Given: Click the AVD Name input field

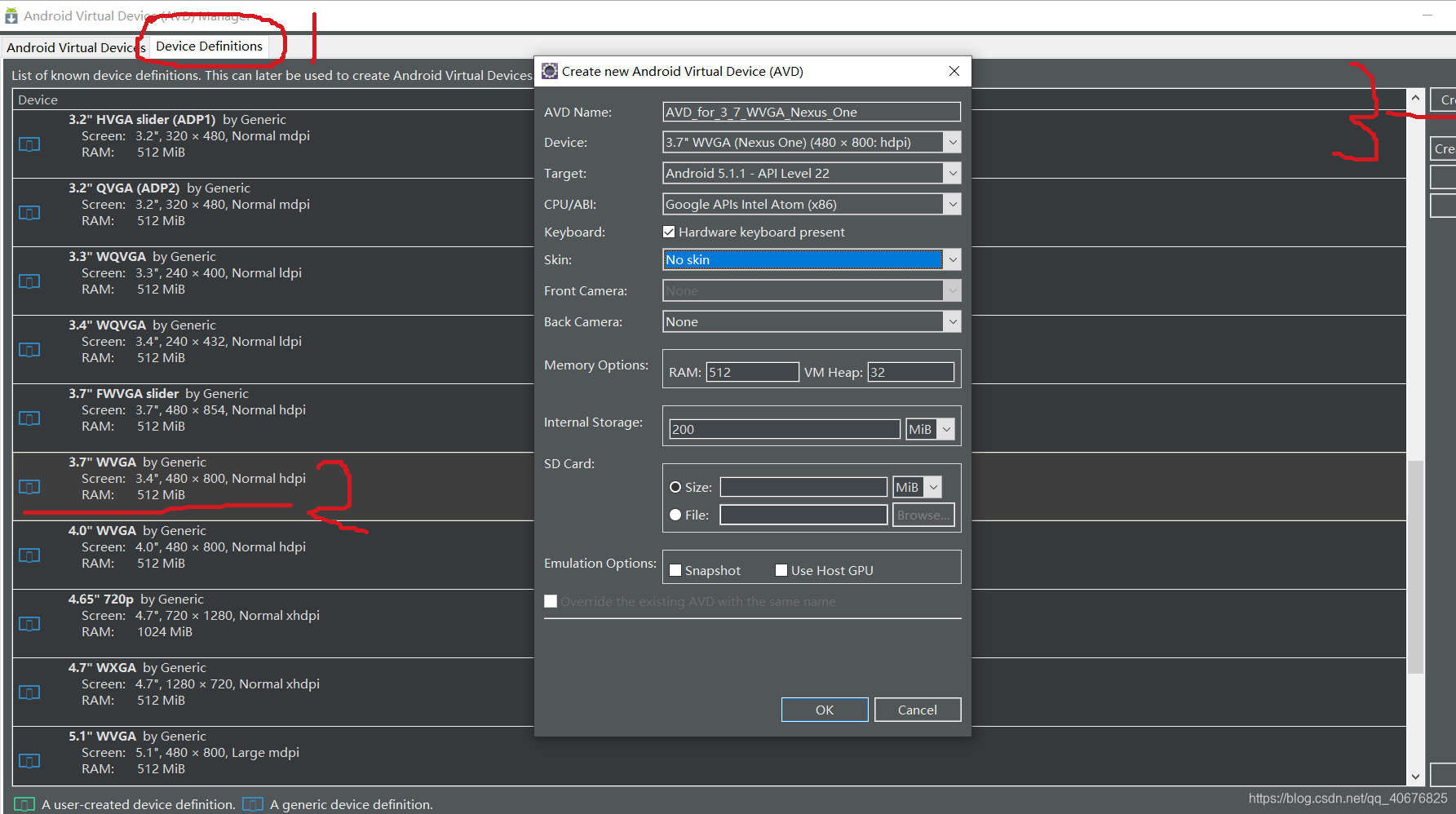Looking at the screenshot, I should point(812,112).
